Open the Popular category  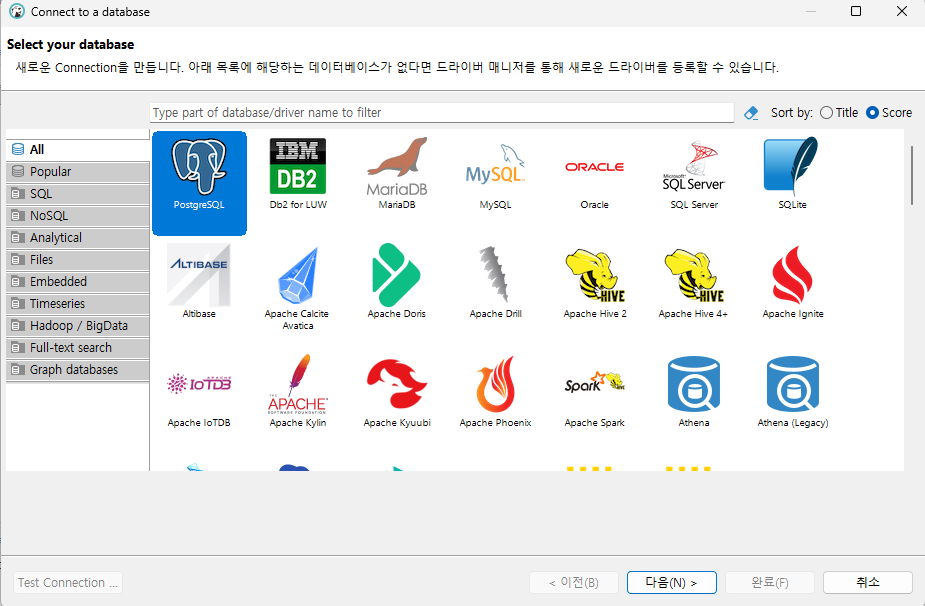point(77,172)
